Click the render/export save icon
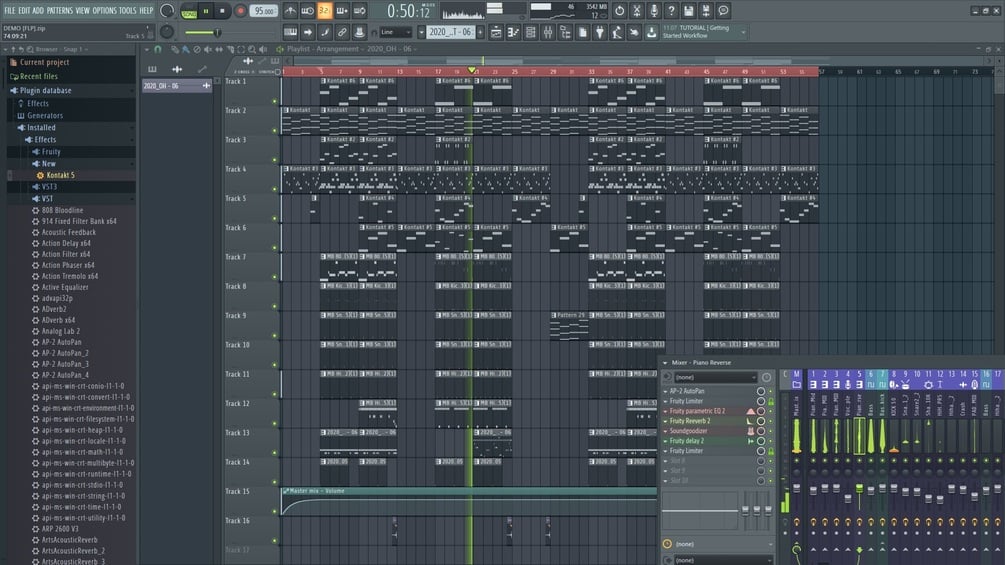This screenshot has height=565, width=1005. coord(706,11)
